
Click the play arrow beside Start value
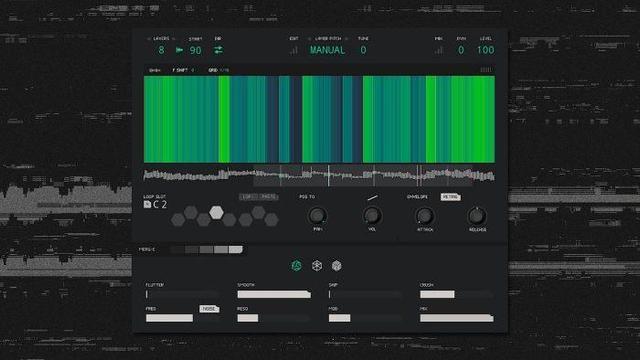pyautogui.click(x=179, y=50)
